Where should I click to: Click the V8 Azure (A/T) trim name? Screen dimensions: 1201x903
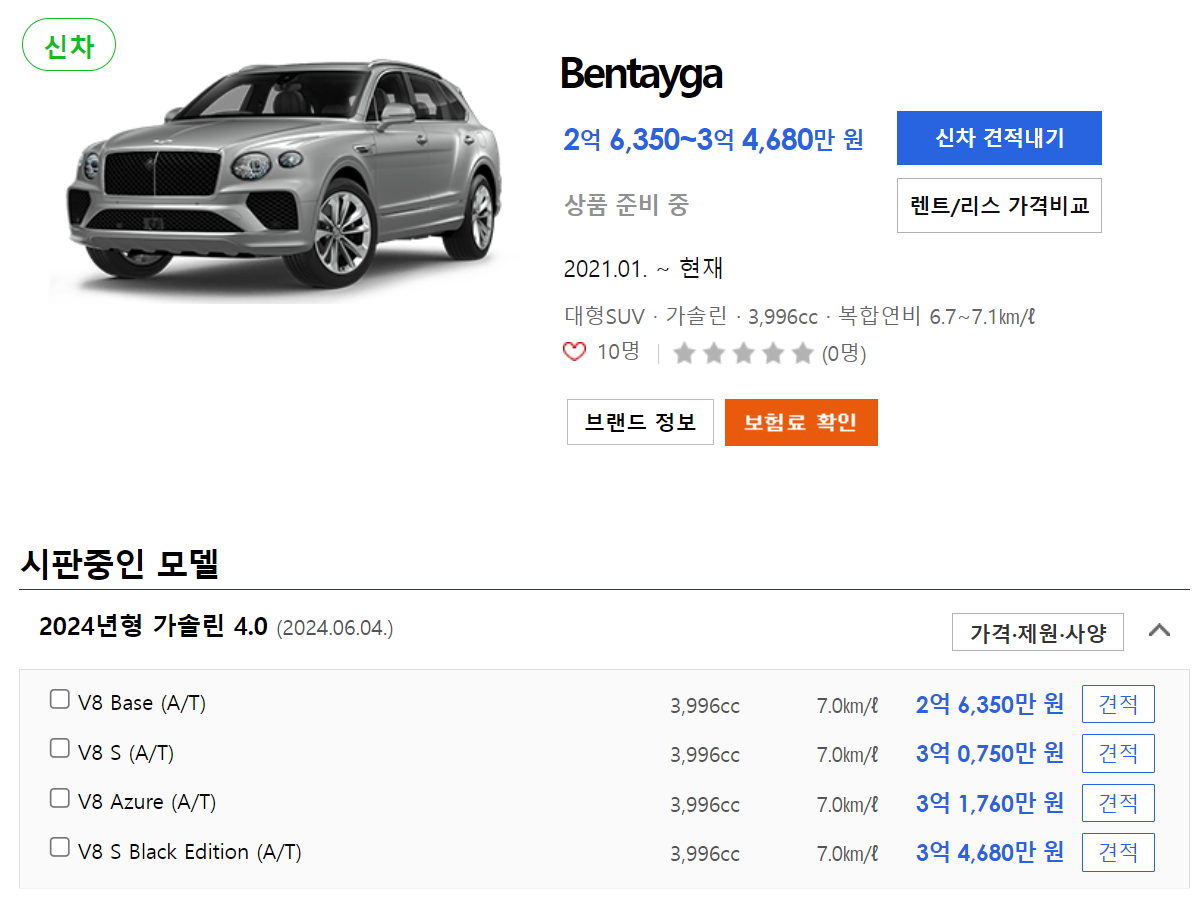147,802
